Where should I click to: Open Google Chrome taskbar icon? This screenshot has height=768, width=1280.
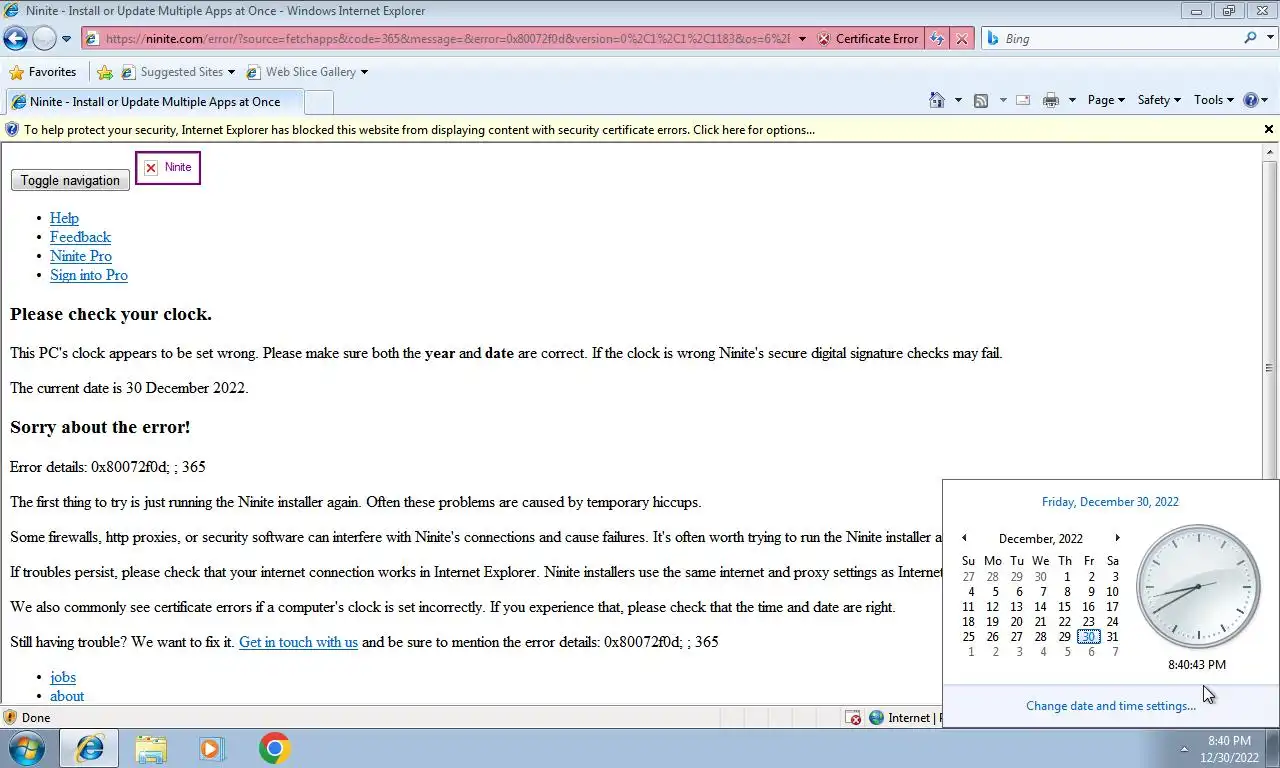(274, 748)
